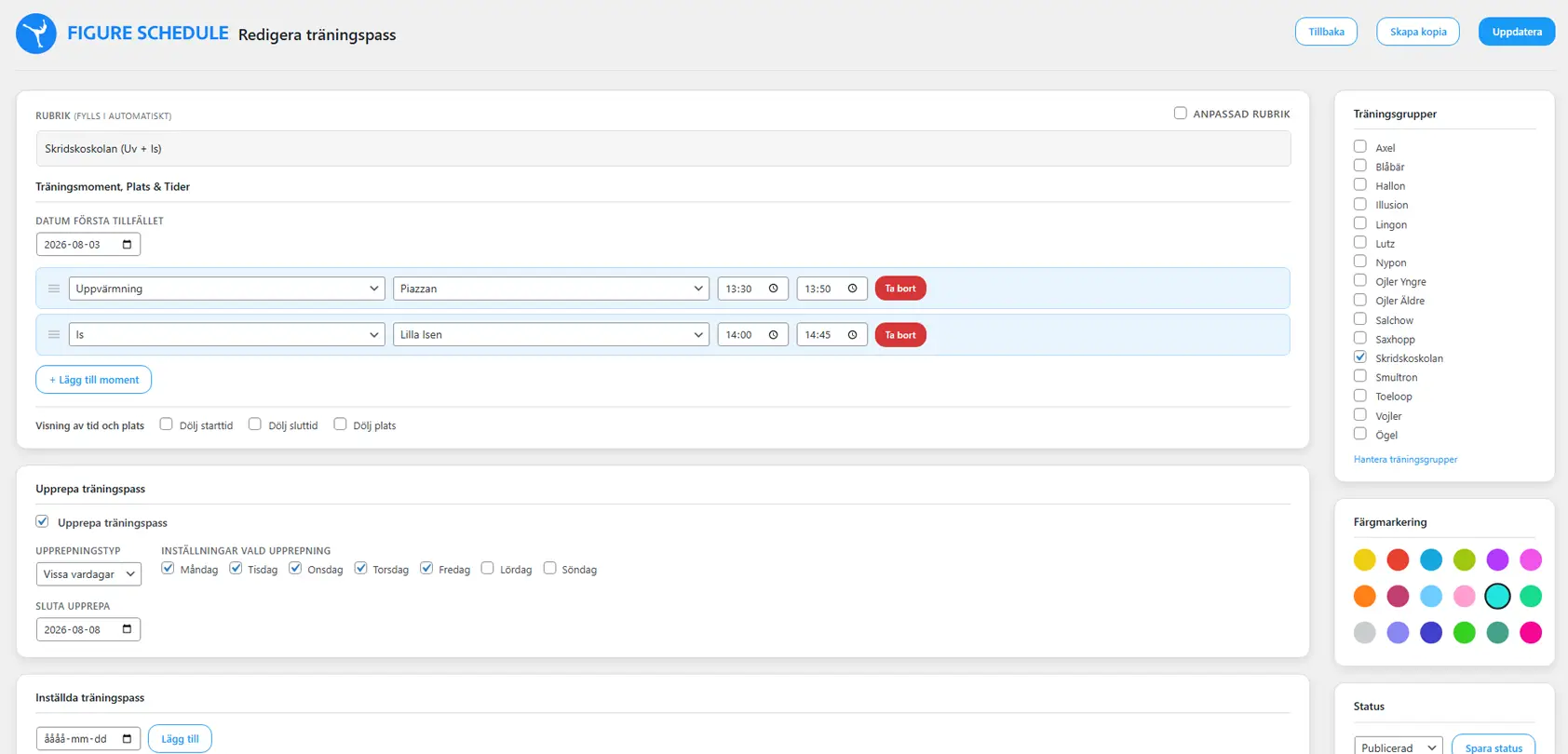Select the yellow color swatch
Screen dimensions: 1568x754
click(x=1364, y=559)
